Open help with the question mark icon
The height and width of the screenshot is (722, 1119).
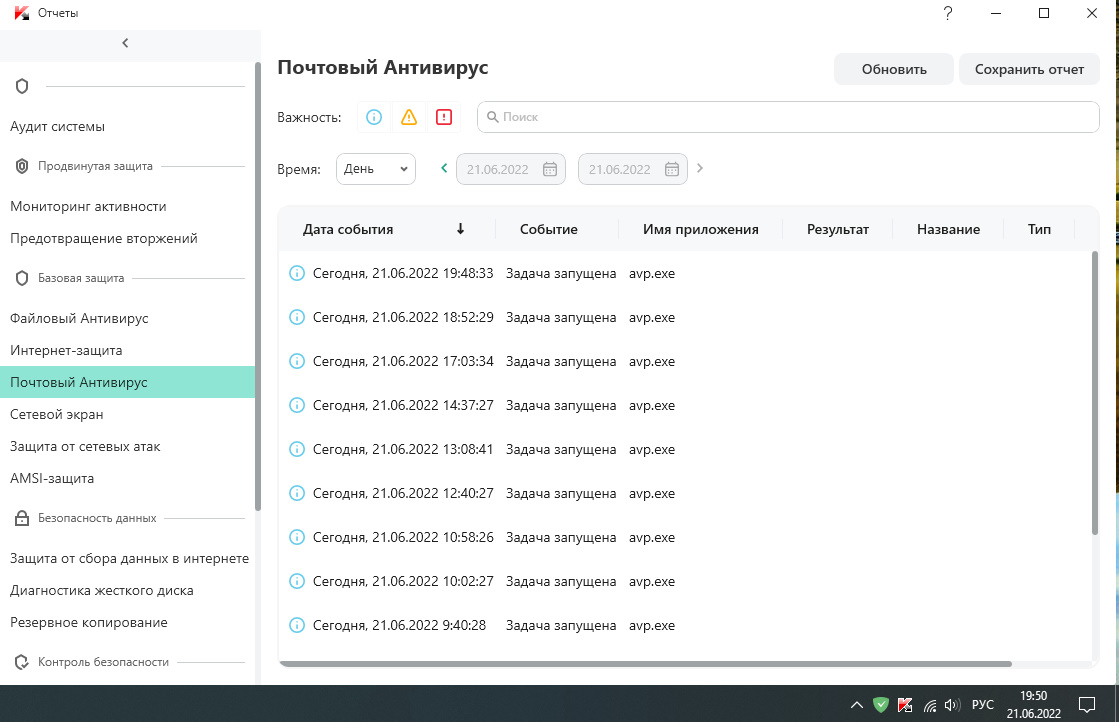coord(948,13)
